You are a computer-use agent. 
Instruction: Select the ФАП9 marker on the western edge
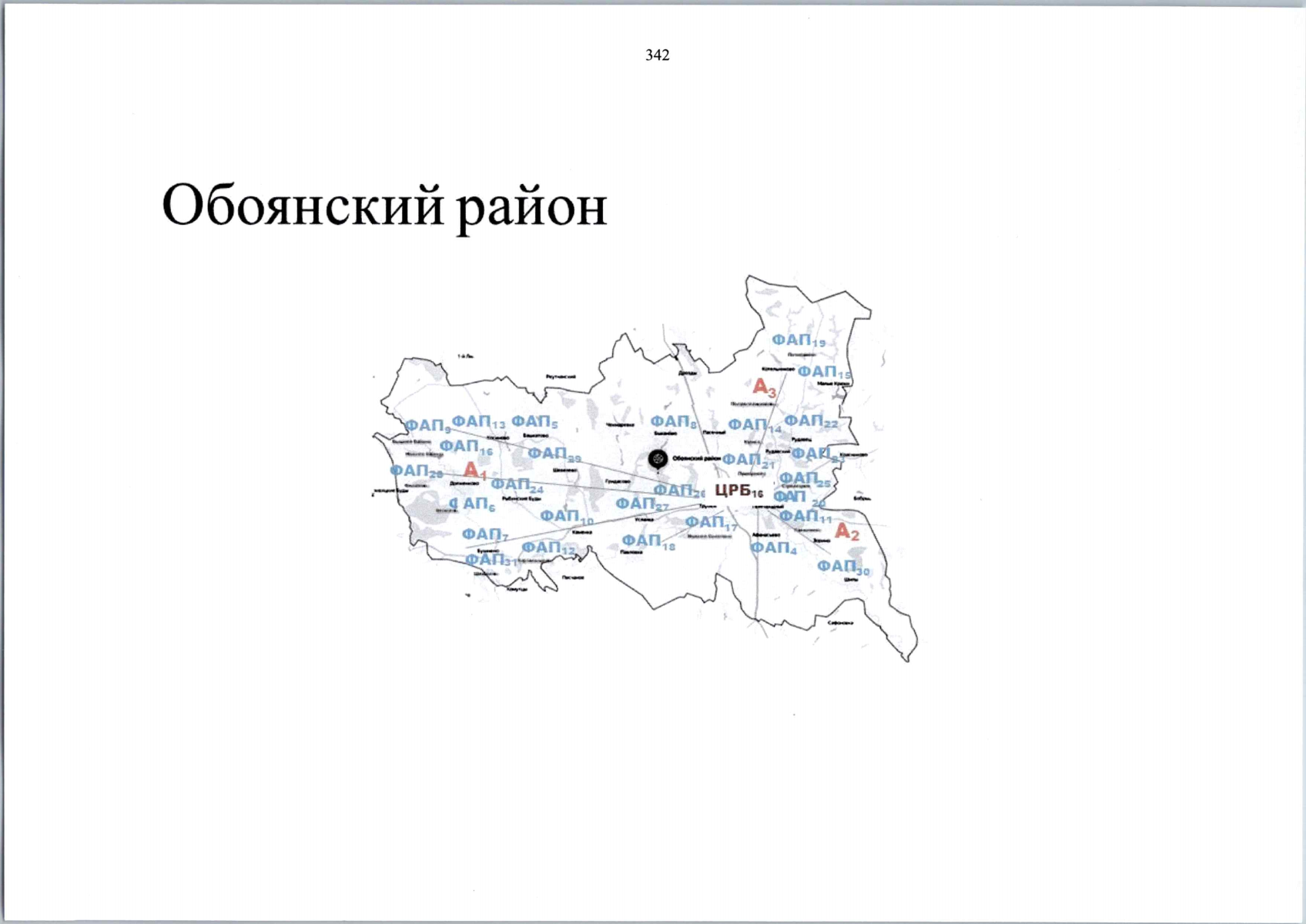coord(427,425)
